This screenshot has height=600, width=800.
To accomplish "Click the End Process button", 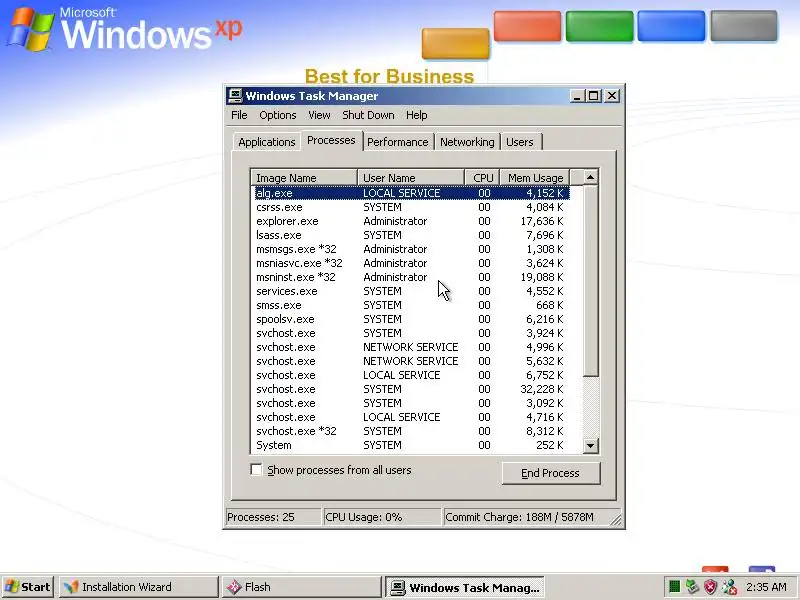I will pos(551,473).
